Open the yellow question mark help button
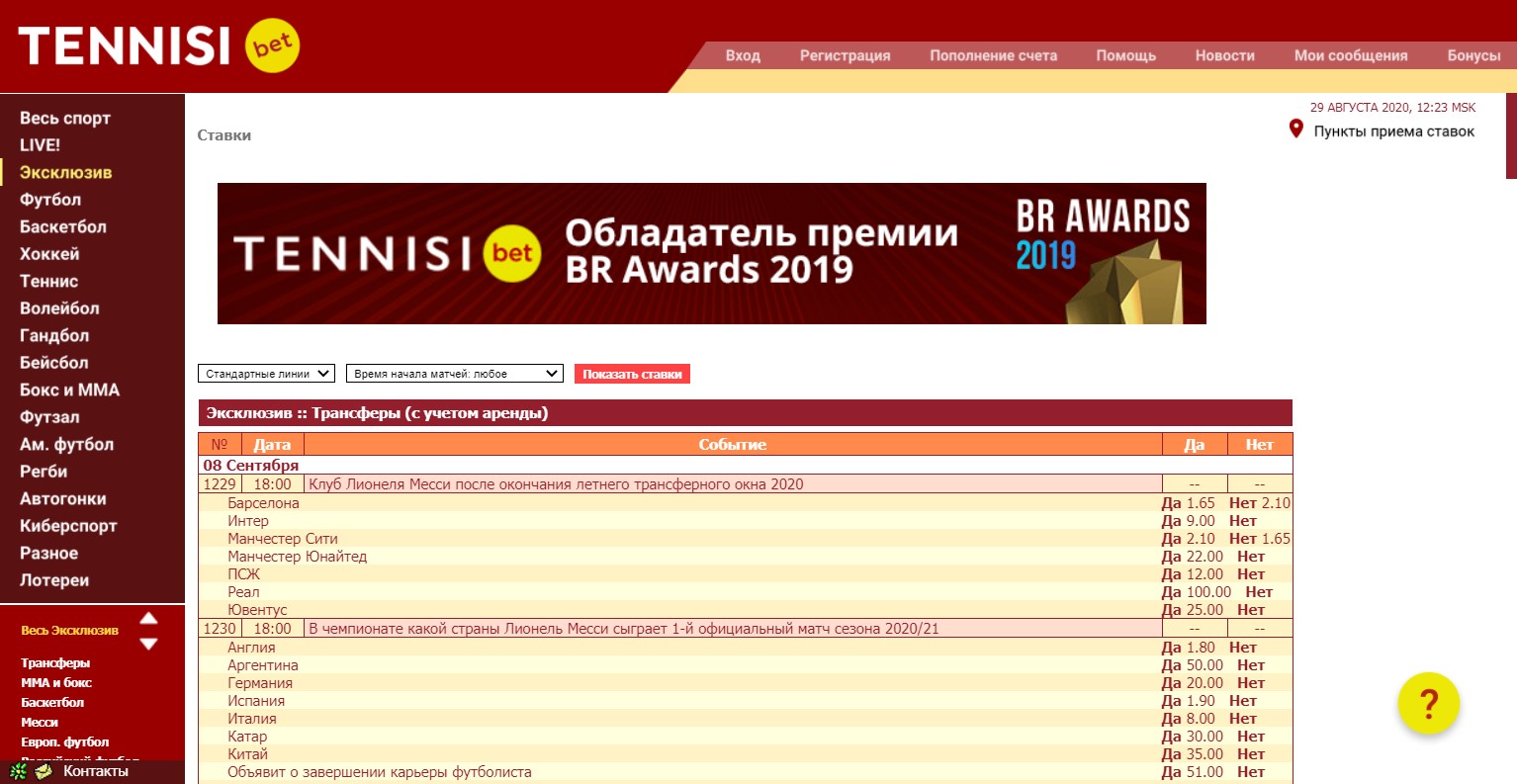The width and height of the screenshot is (1517, 784). click(1428, 703)
